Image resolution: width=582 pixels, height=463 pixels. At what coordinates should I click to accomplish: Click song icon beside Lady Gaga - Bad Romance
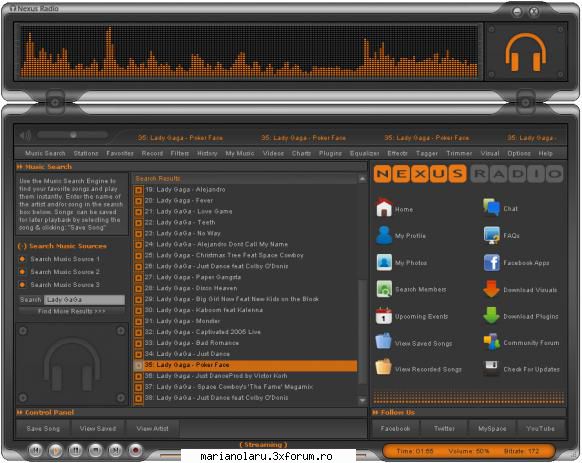pos(138,343)
